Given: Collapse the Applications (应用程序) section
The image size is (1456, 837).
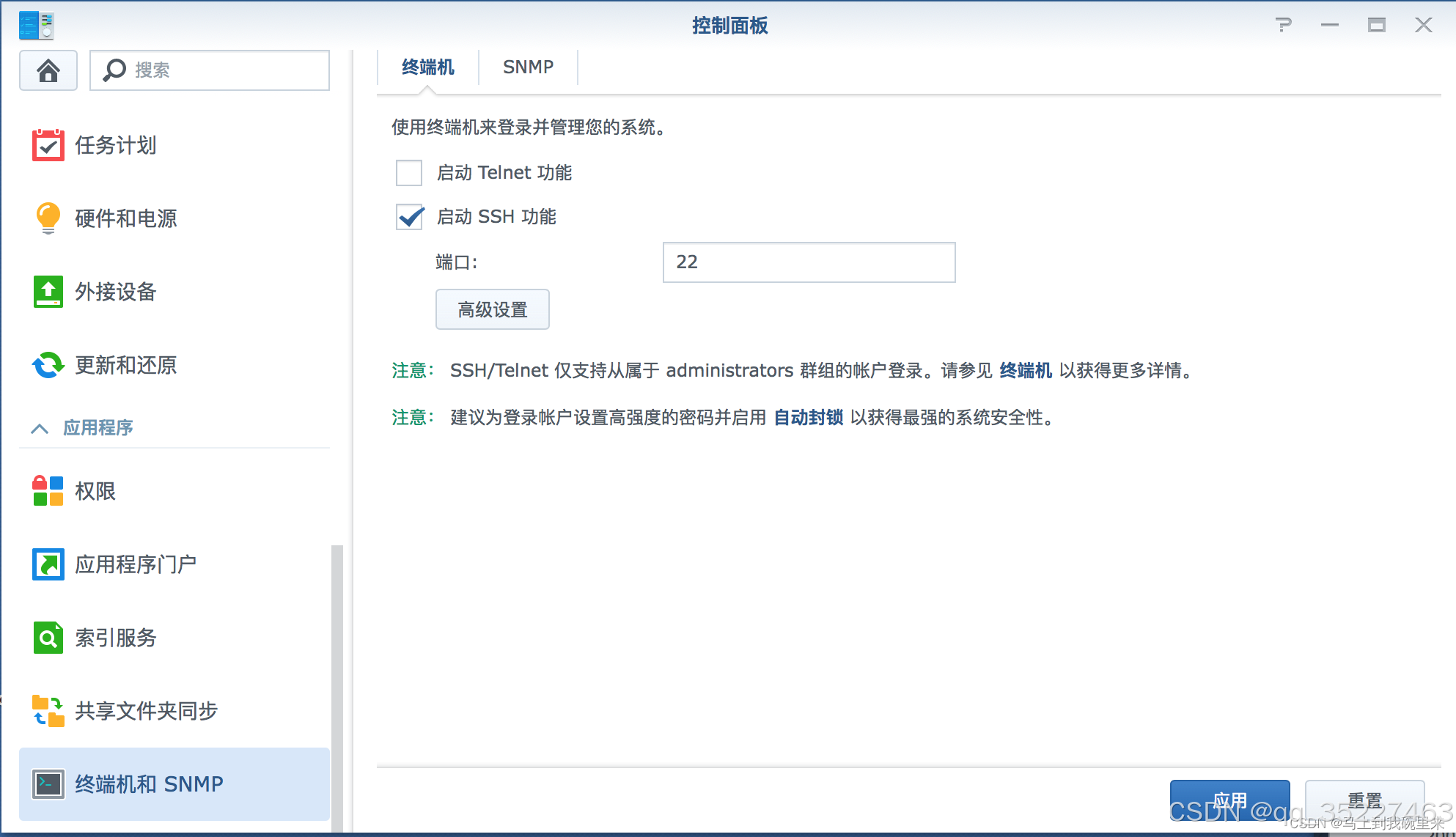Looking at the screenshot, I should coord(40,428).
